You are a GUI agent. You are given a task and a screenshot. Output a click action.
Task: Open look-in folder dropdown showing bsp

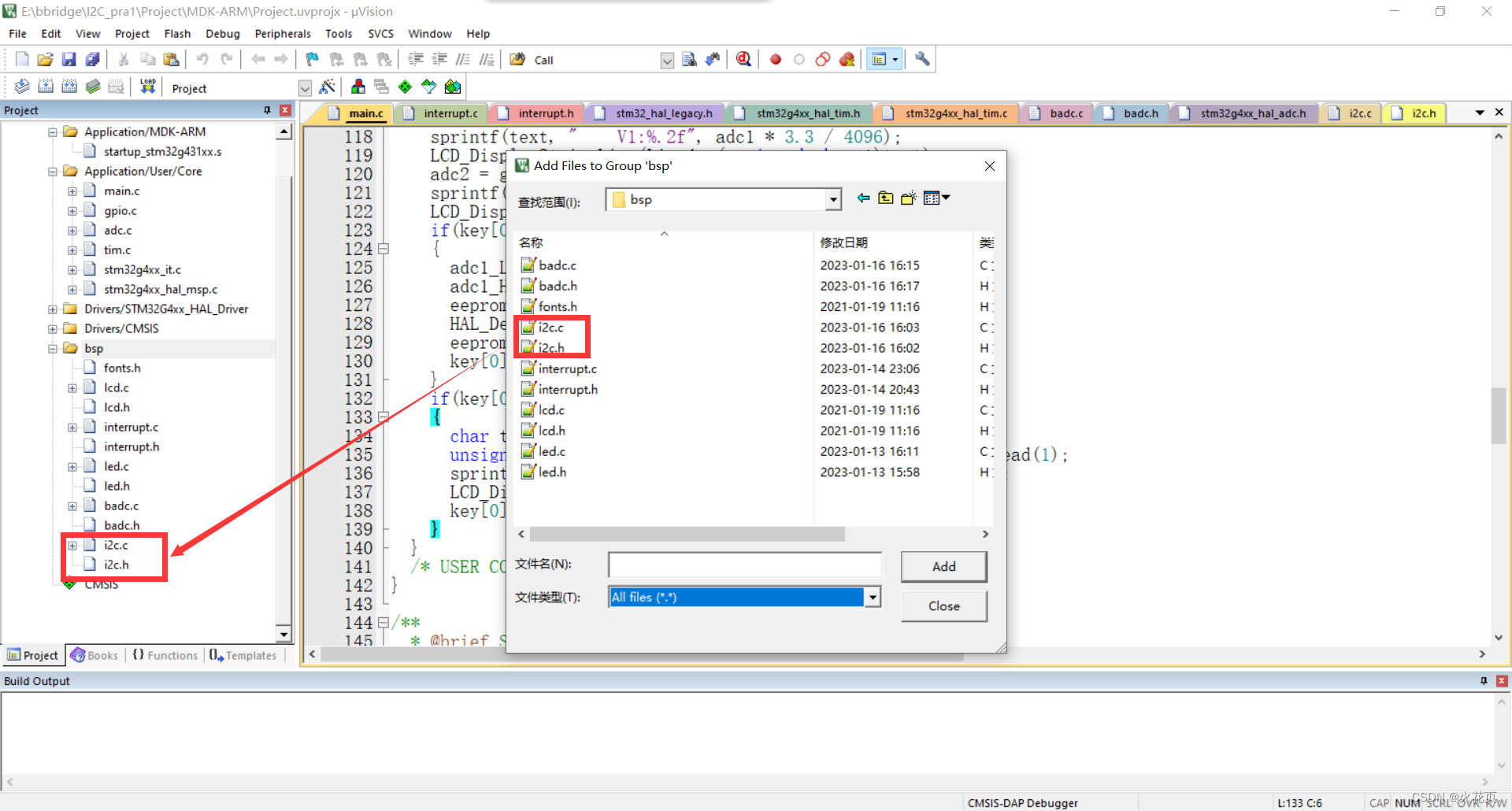pyautogui.click(x=833, y=200)
